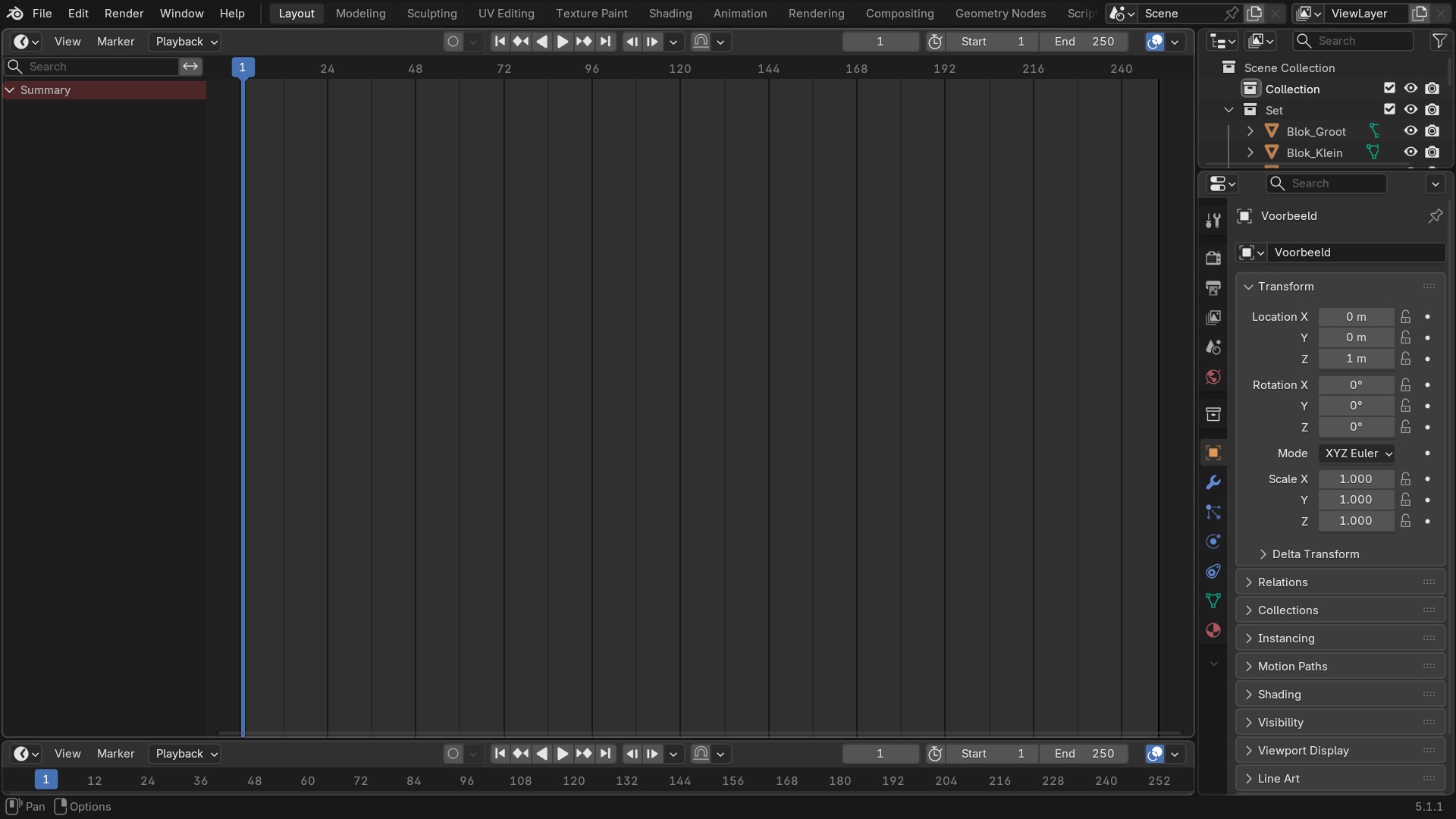Viewport: 1456px width, 819px height.
Task: Expand the Relations panel
Action: click(1340, 582)
